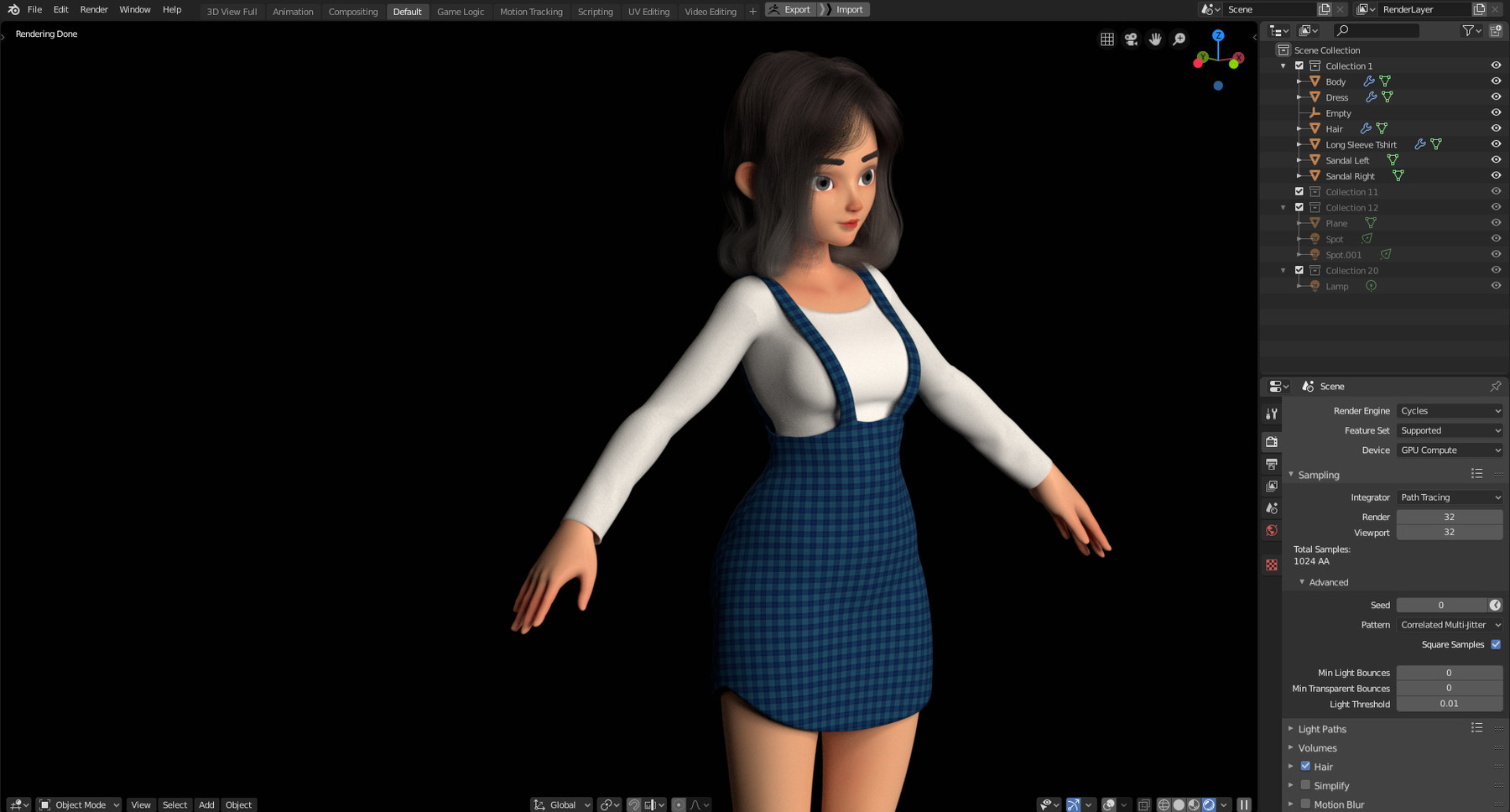
Task: Hide the Body object in viewport
Action: (1496, 81)
